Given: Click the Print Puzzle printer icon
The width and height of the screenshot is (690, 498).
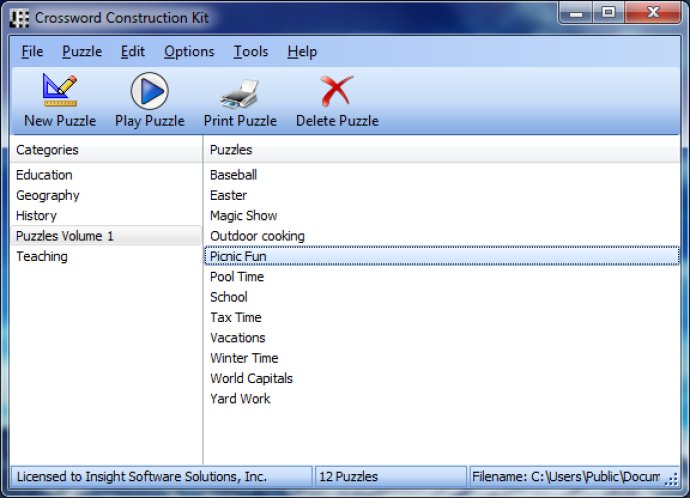Looking at the screenshot, I should point(240,94).
